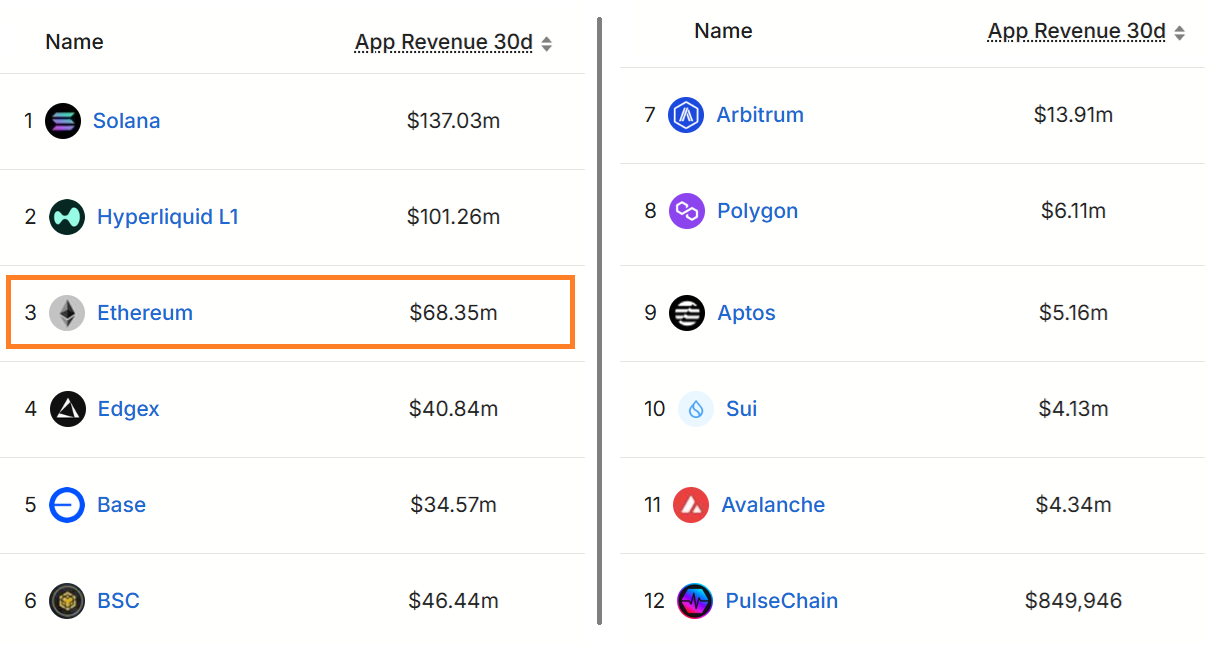Click the Avalanche red logo icon
Image resolution: width=1211 pixels, height=645 pixels.
click(691, 505)
